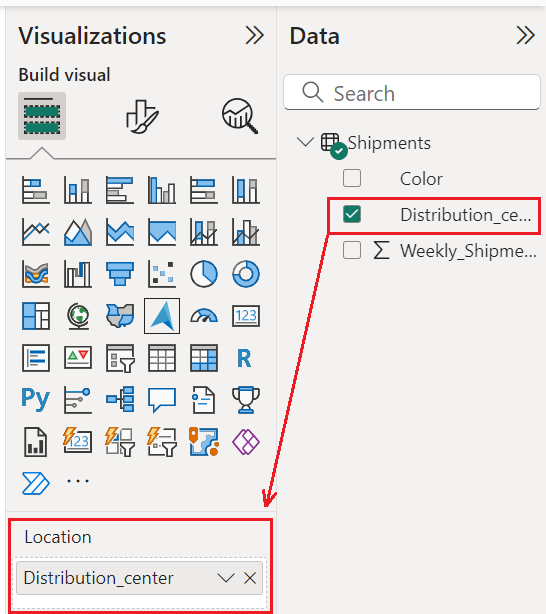The height and width of the screenshot is (614, 546).
Task: Select the Stacked column chart visual
Action: [78, 190]
